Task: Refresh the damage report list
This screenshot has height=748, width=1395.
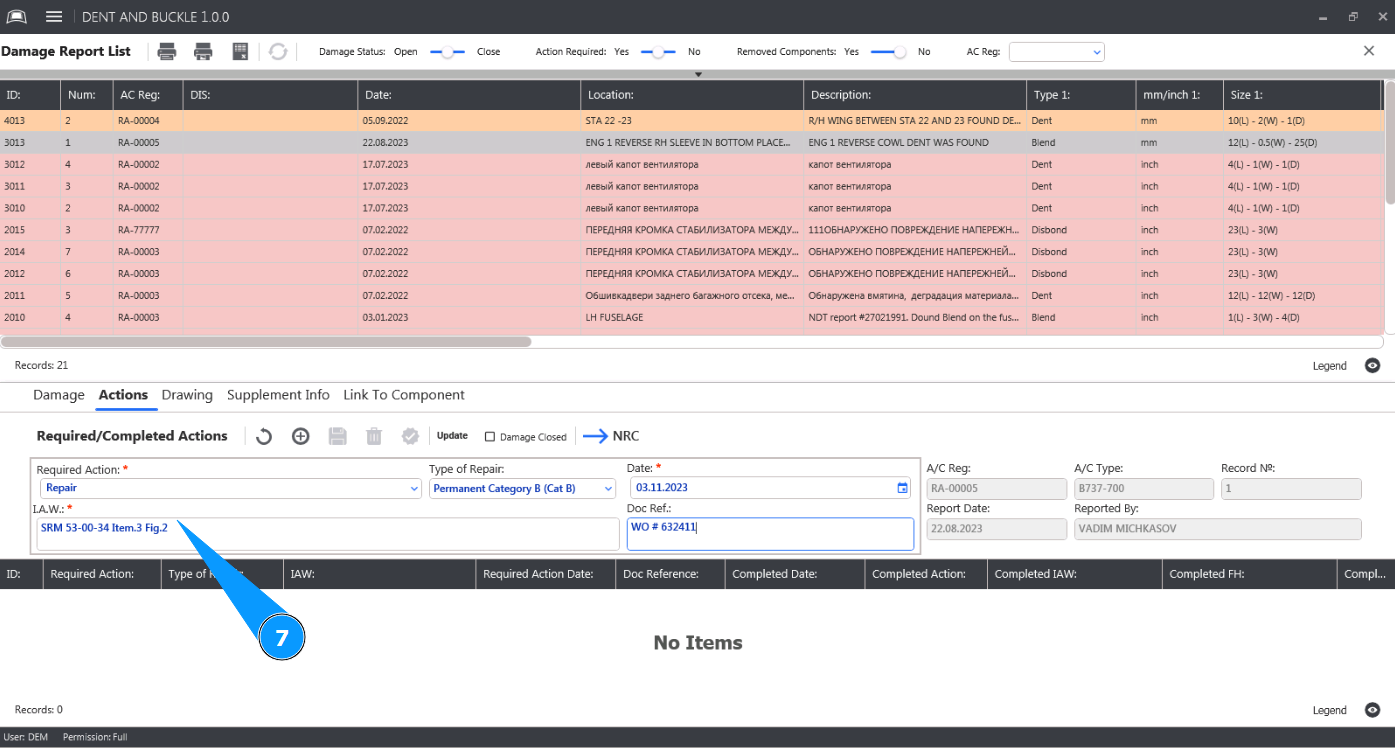Action: click(x=278, y=52)
